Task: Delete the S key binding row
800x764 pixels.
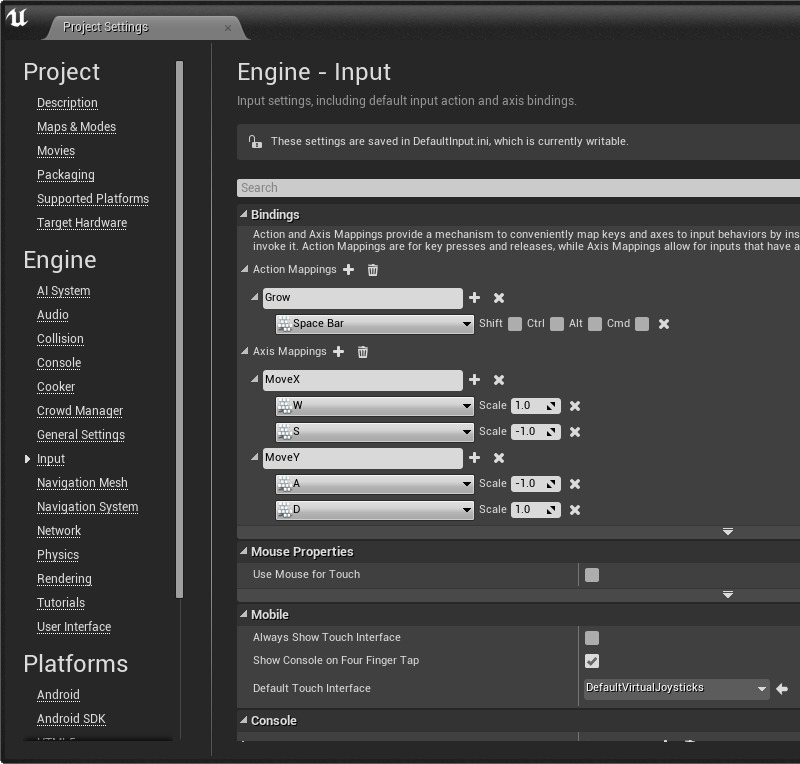Action: point(575,432)
